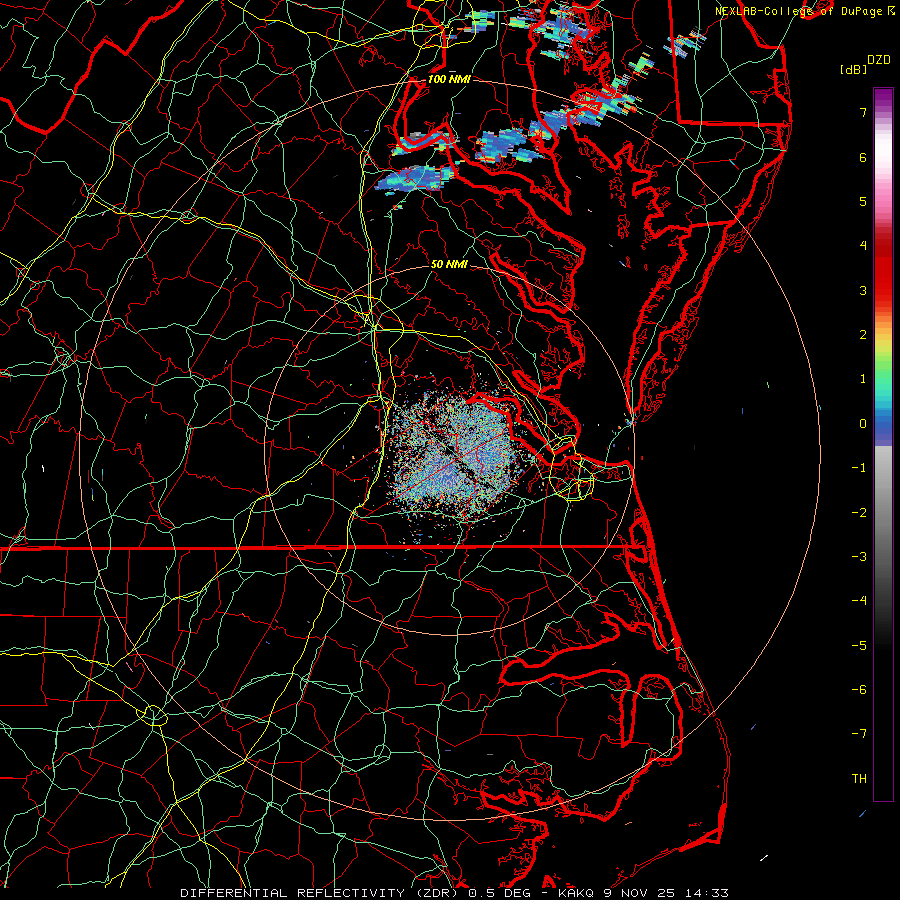The image size is (900, 900).
Task: Click the 100 NMI range ring label
Action: tap(449, 79)
